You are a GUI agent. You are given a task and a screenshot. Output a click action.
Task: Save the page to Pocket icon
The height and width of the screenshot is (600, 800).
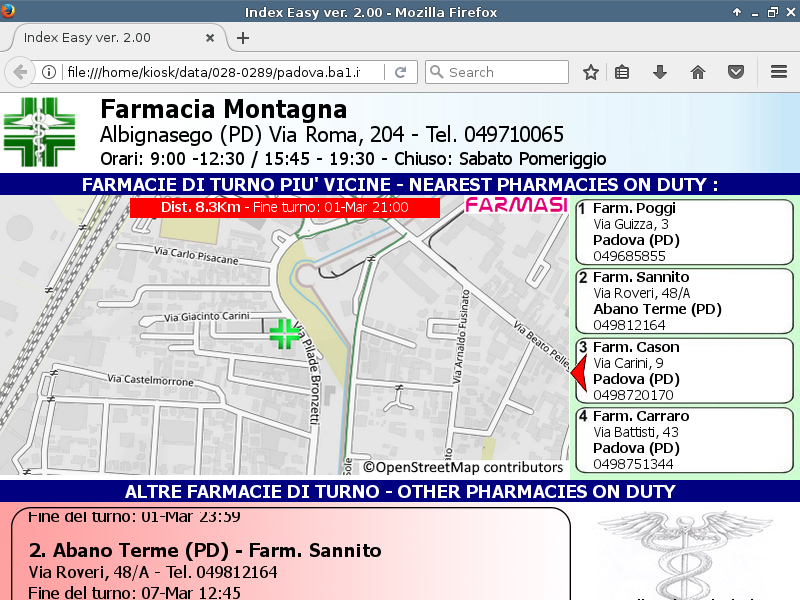pyautogui.click(x=736, y=72)
